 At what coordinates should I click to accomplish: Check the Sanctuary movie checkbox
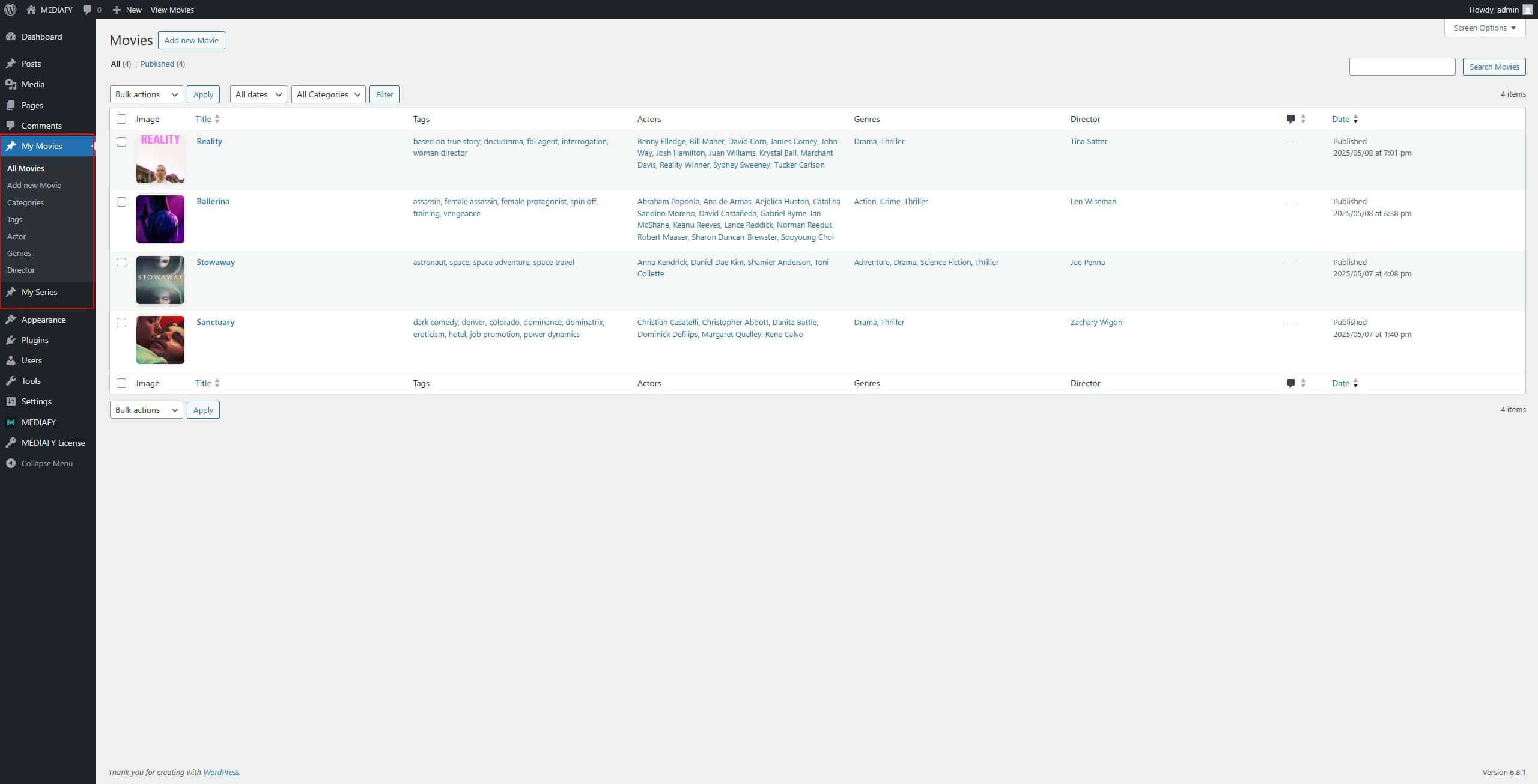(121, 323)
